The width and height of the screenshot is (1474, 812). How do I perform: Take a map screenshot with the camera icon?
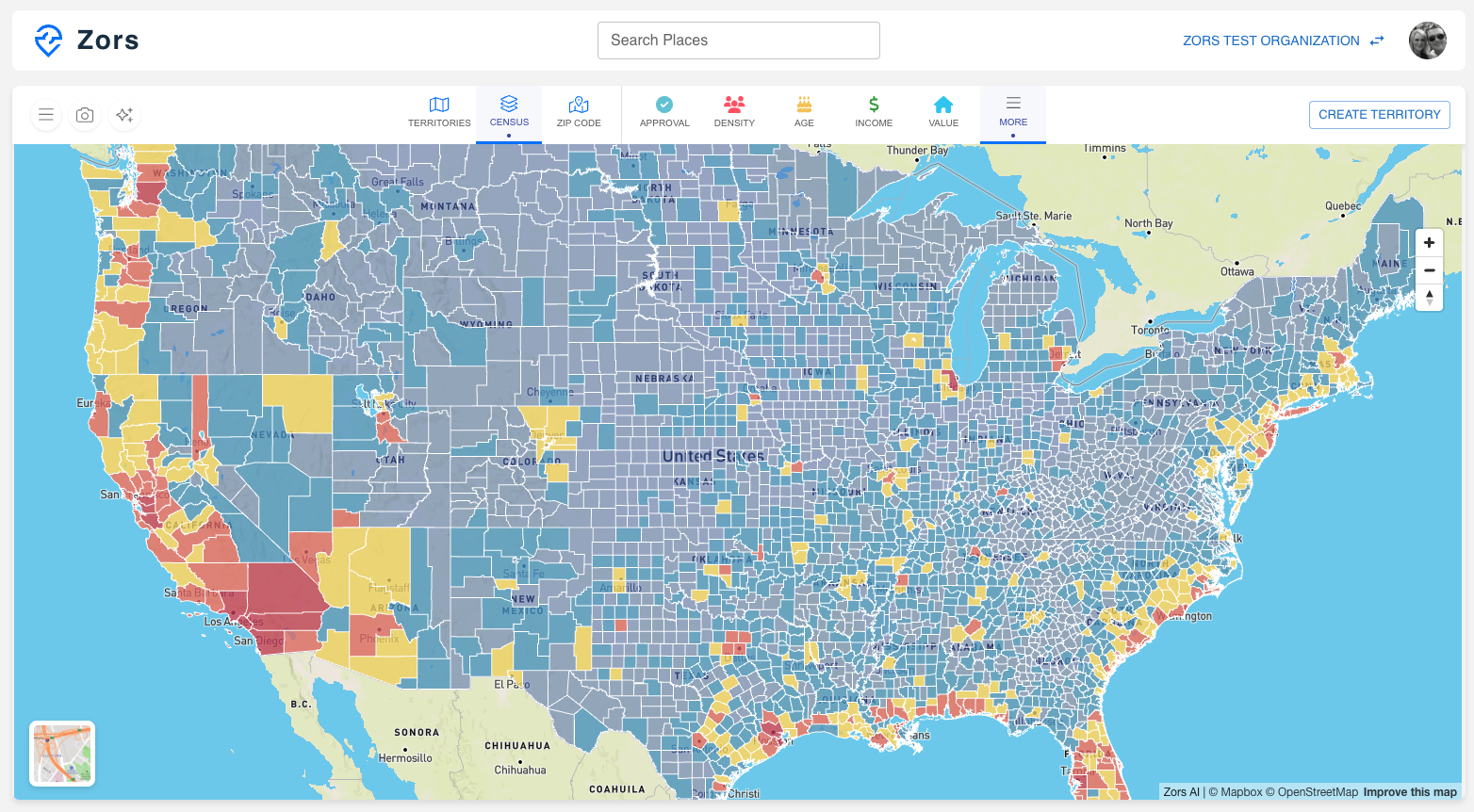pyautogui.click(x=85, y=114)
